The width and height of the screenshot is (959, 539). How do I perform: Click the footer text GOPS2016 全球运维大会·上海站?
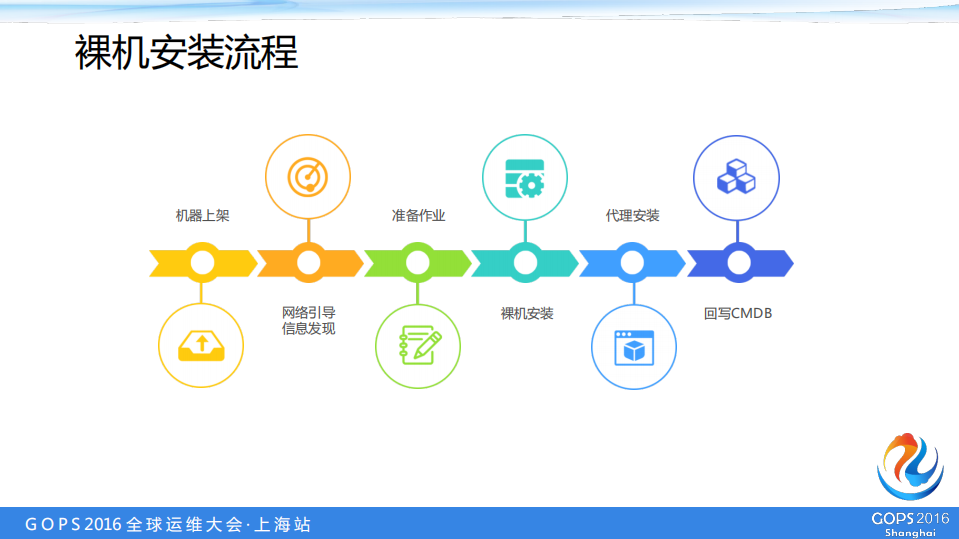(x=168, y=524)
